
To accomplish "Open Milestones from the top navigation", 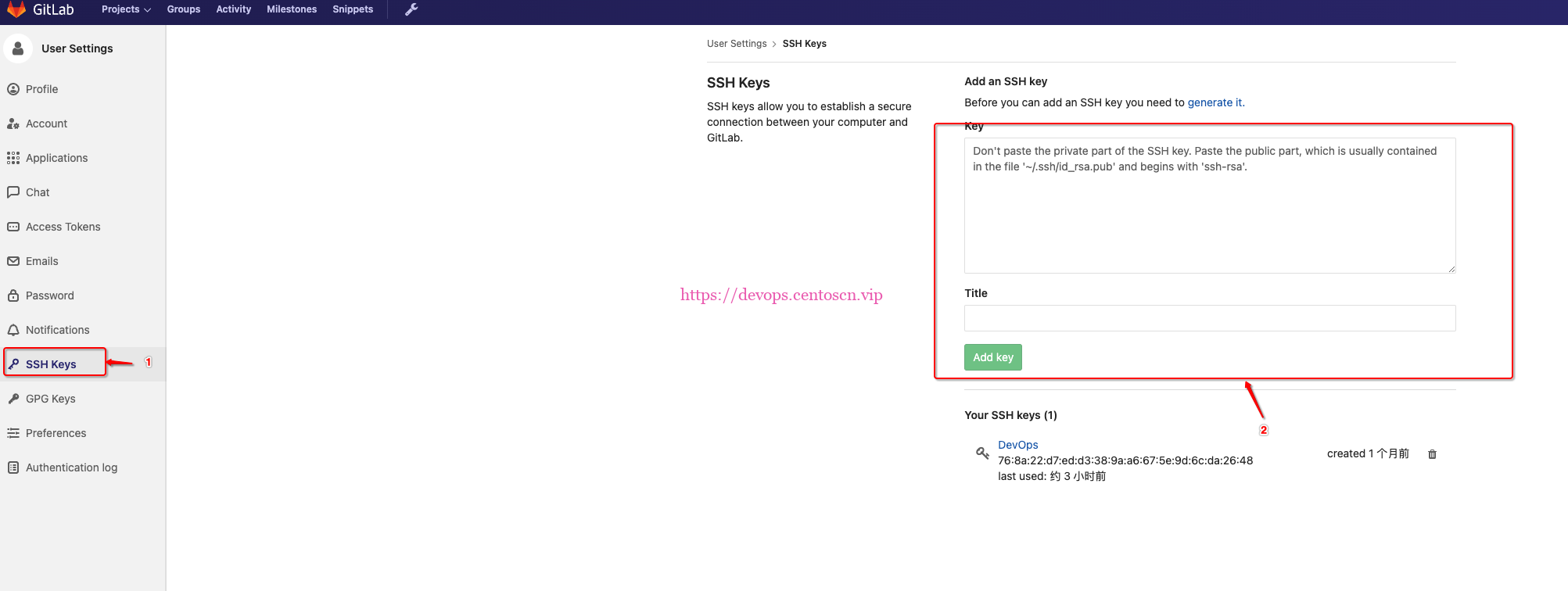I will click(292, 9).
